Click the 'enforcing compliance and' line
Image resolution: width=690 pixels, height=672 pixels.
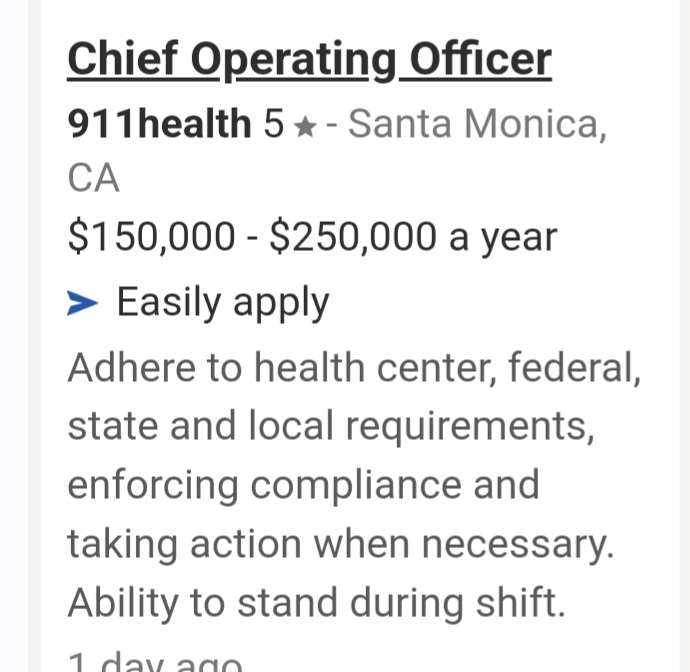[x=303, y=485]
